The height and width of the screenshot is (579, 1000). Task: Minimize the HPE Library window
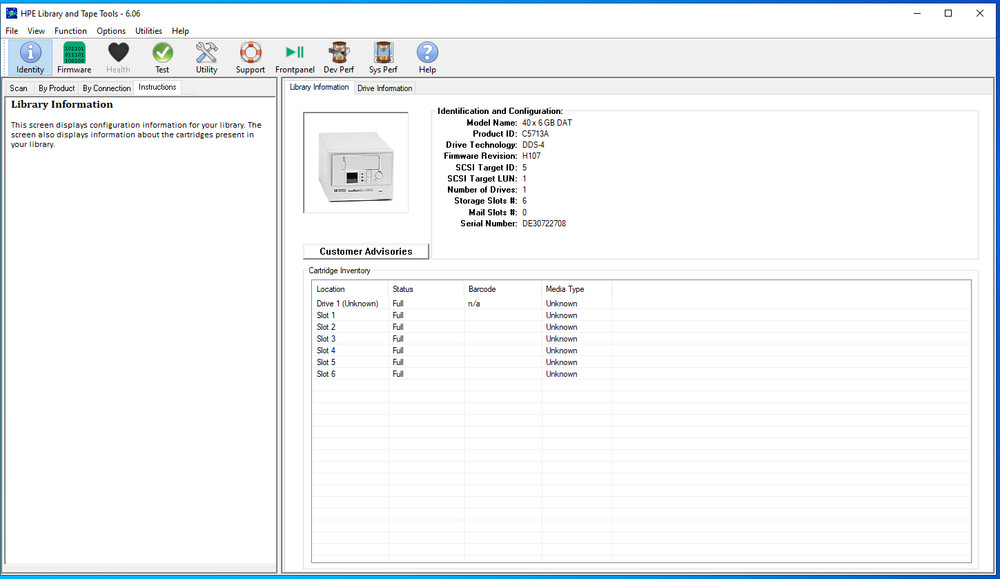(917, 13)
